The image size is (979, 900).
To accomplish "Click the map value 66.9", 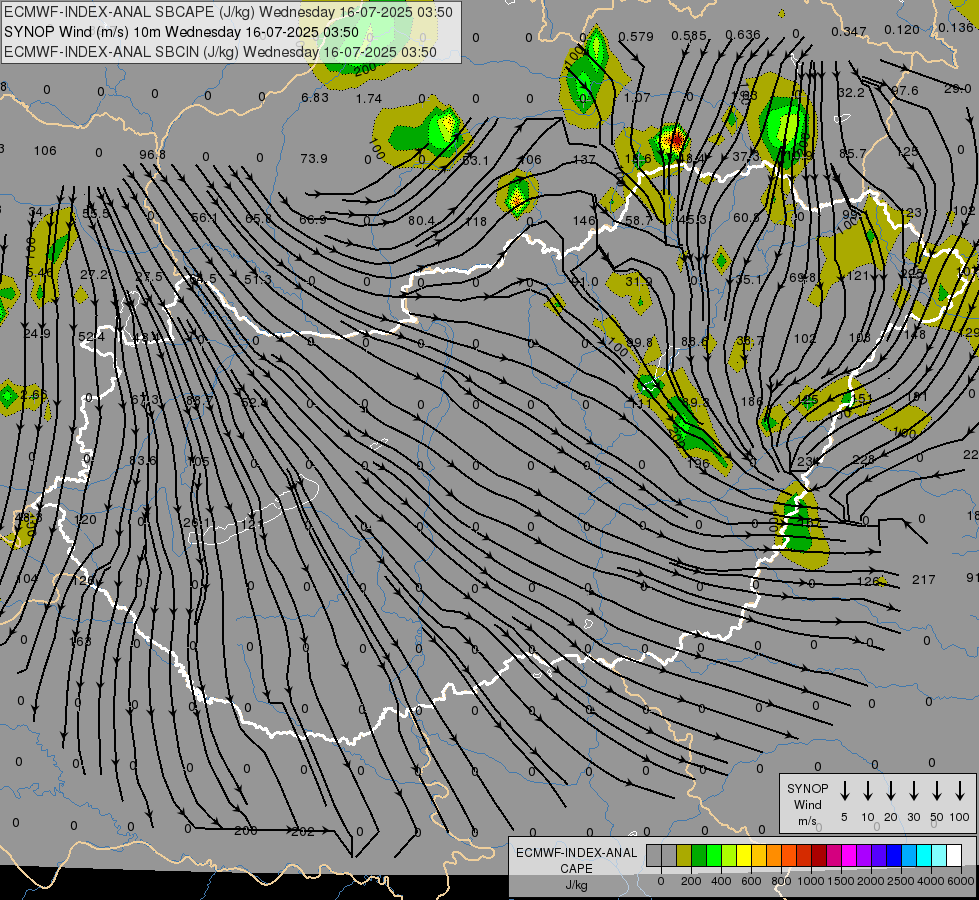I will pyautogui.click(x=313, y=219).
